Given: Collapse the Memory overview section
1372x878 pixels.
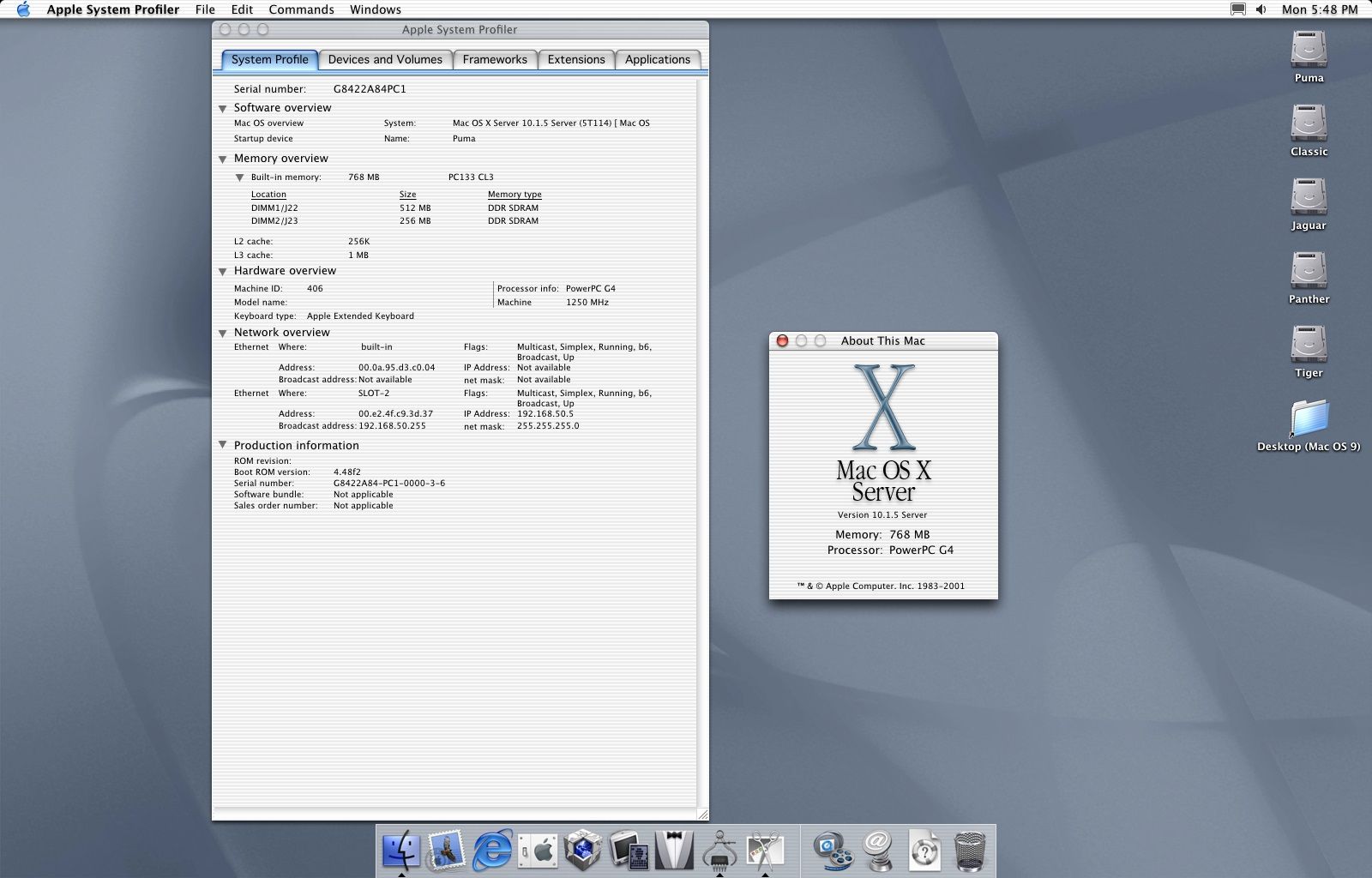Looking at the screenshot, I should 222,159.
